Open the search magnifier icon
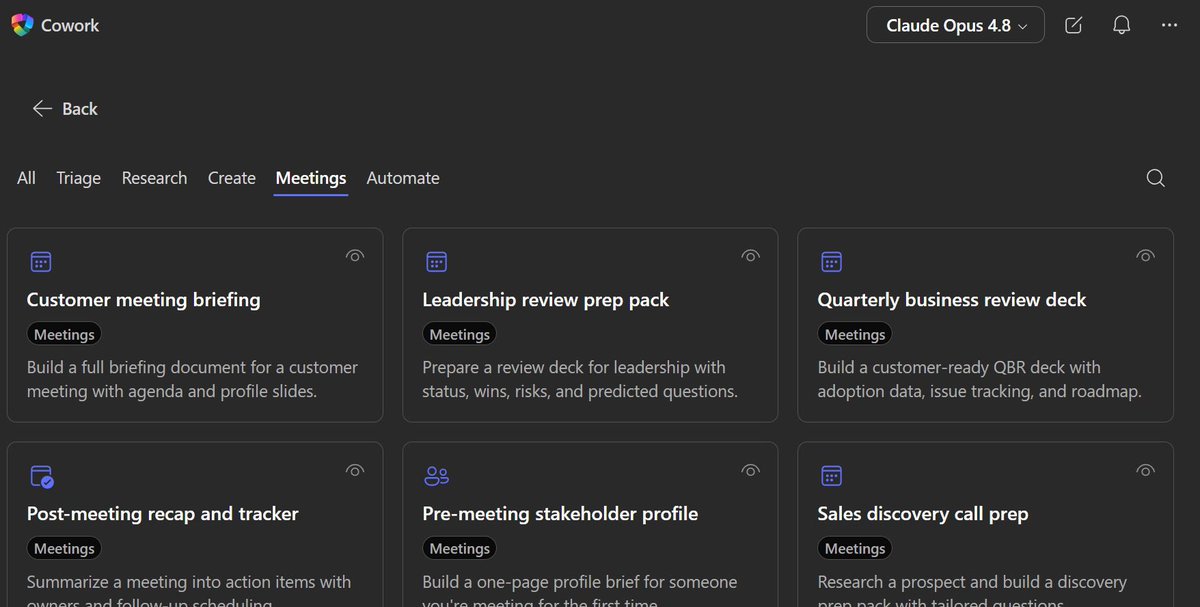Image resolution: width=1200 pixels, height=607 pixels. tap(1155, 178)
